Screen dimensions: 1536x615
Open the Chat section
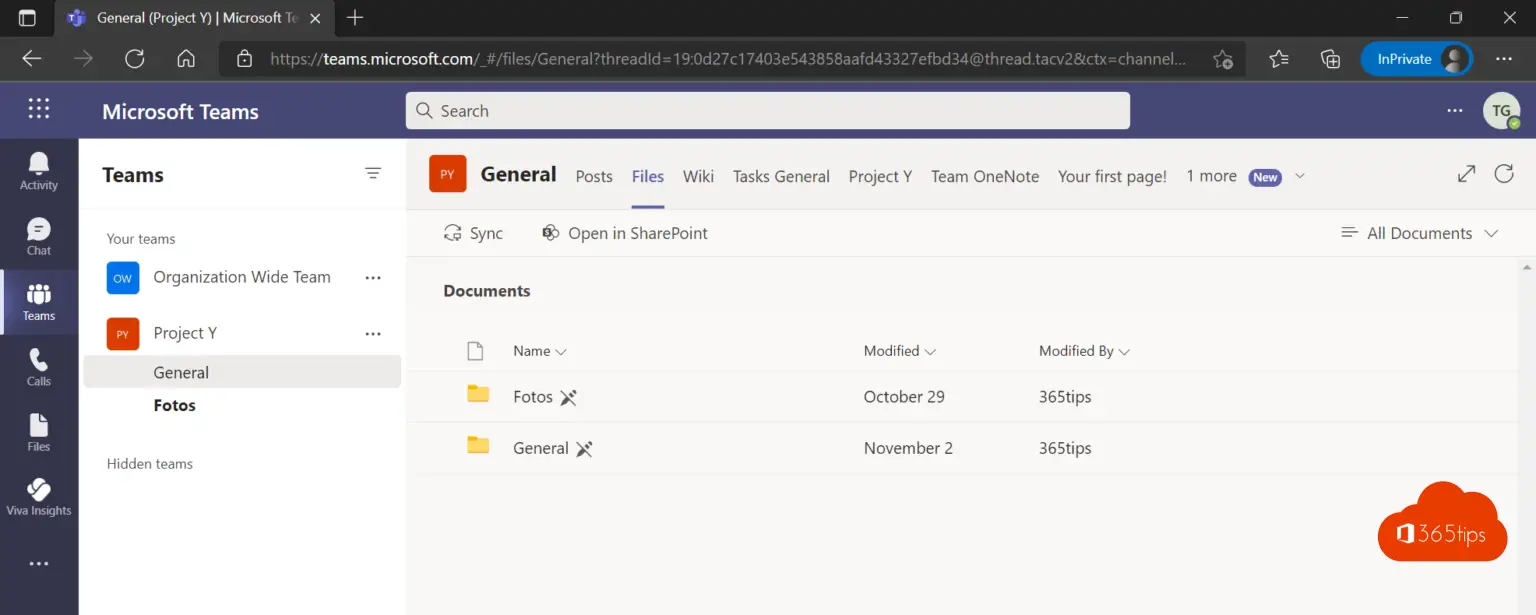click(38, 235)
